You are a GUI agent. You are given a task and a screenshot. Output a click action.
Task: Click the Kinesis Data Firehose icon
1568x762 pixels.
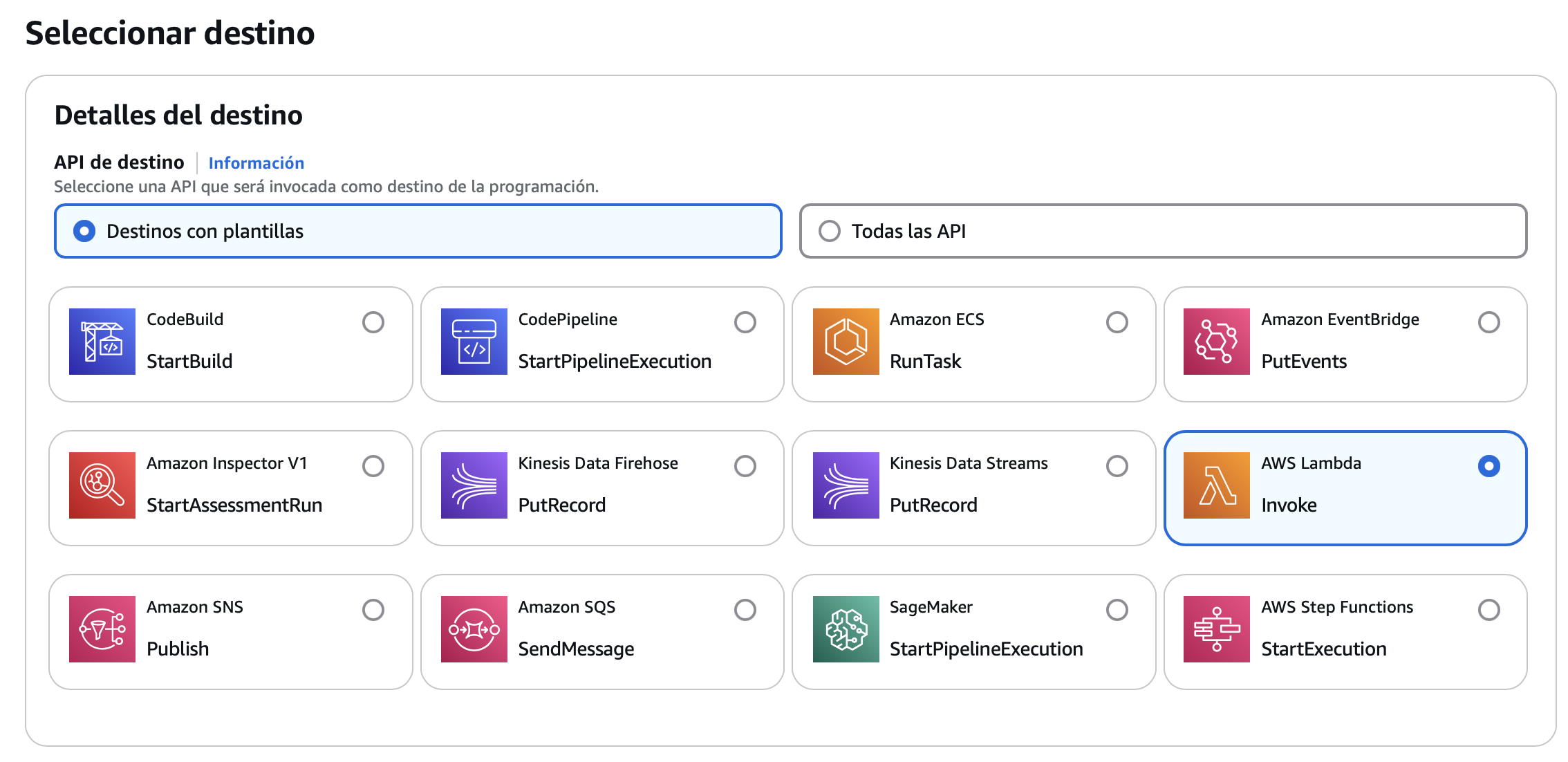(x=474, y=485)
